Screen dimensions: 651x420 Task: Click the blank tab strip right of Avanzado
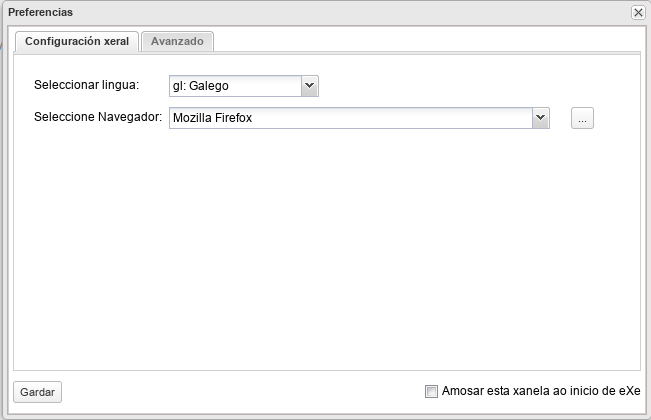pyautogui.click(x=420, y=42)
